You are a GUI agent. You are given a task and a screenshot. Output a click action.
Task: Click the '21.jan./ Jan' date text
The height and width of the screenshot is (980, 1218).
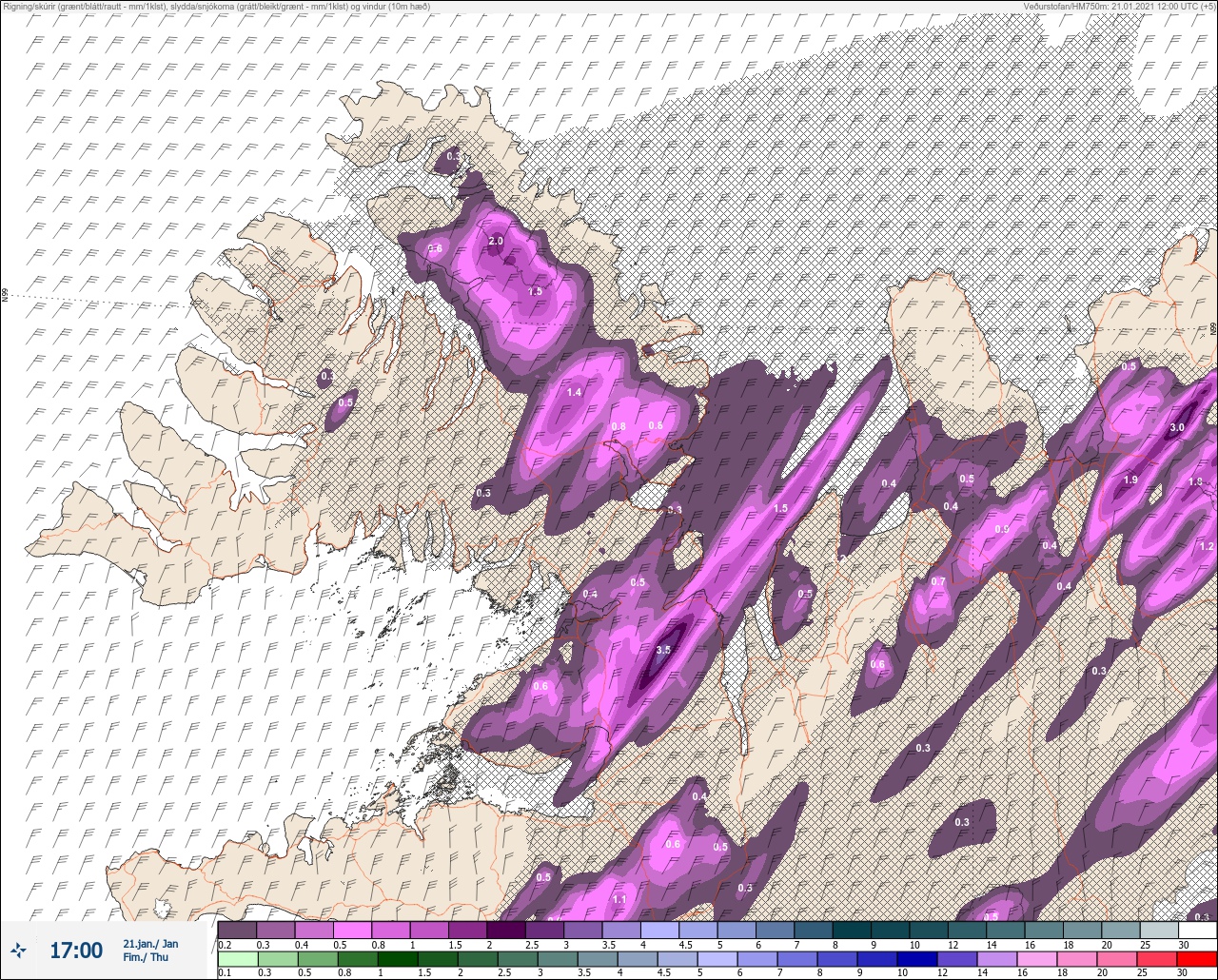coord(150,944)
